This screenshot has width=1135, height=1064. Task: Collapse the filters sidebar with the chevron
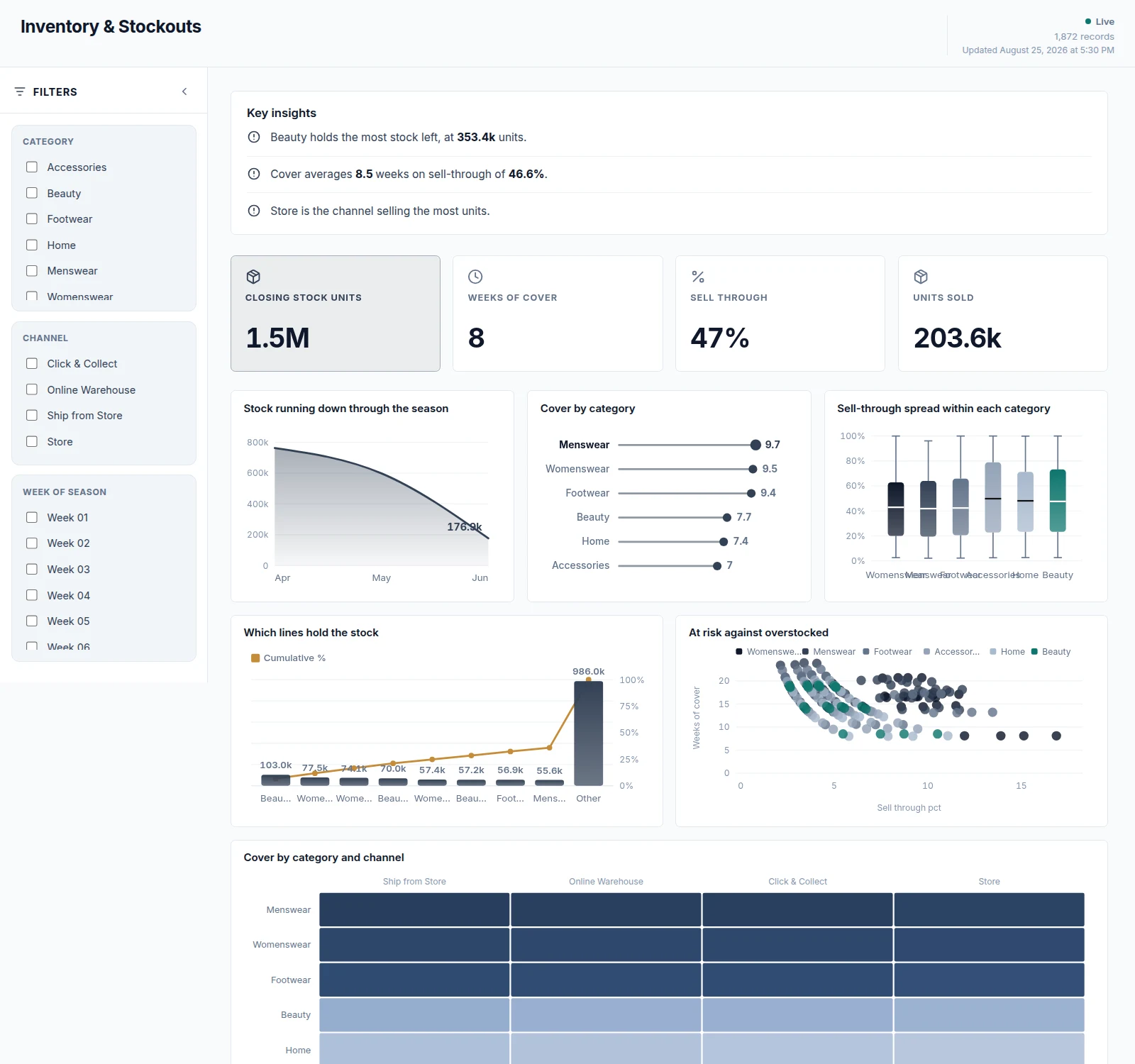pos(184,92)
